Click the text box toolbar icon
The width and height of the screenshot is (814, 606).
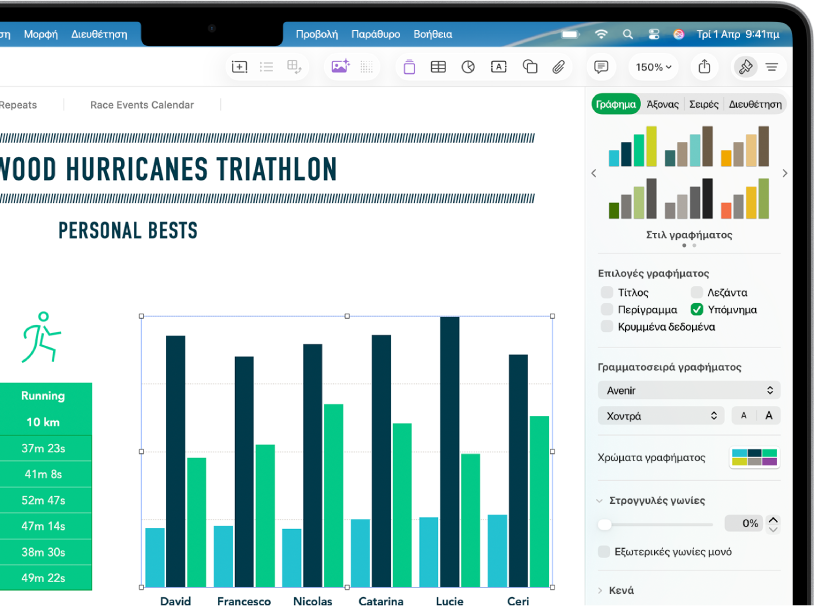pos(498,67)
